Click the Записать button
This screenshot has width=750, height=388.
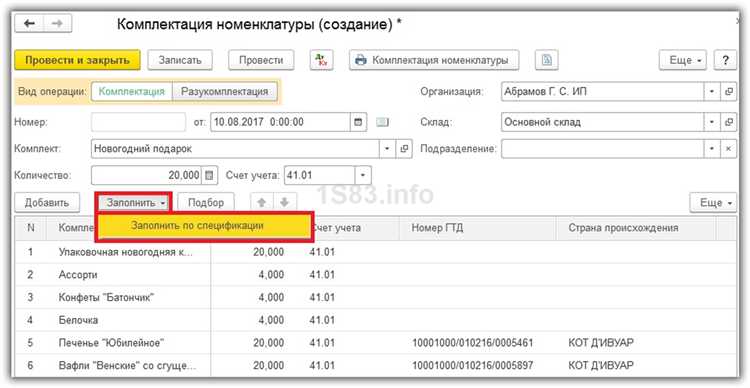[180, 60]
